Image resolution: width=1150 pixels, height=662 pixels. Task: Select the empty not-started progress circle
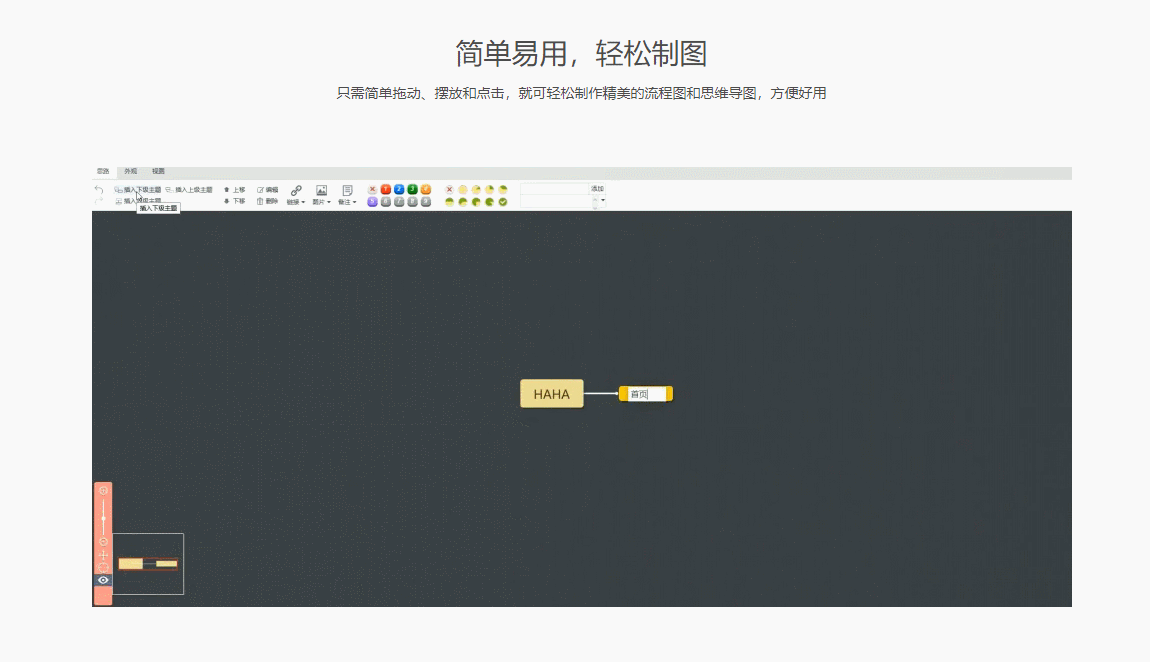pyautogui.click(x=463, y=190)
